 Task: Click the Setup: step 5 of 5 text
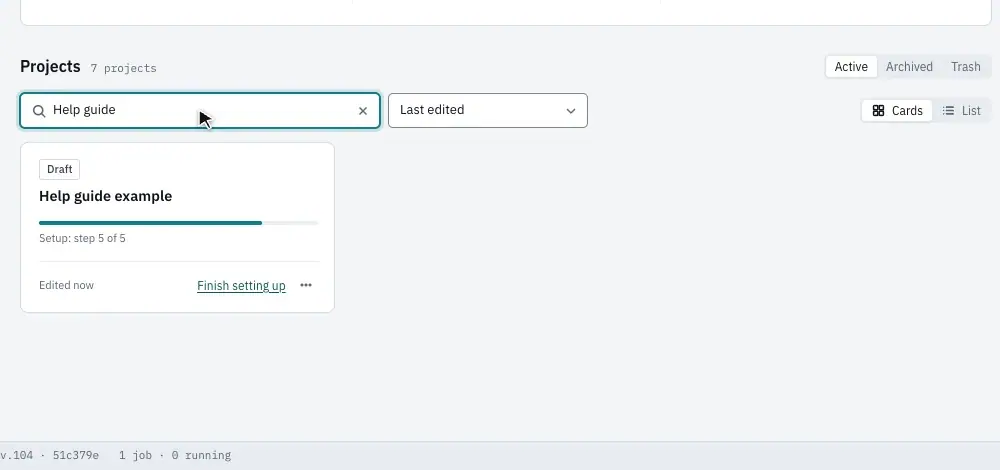tap(82, 239)
